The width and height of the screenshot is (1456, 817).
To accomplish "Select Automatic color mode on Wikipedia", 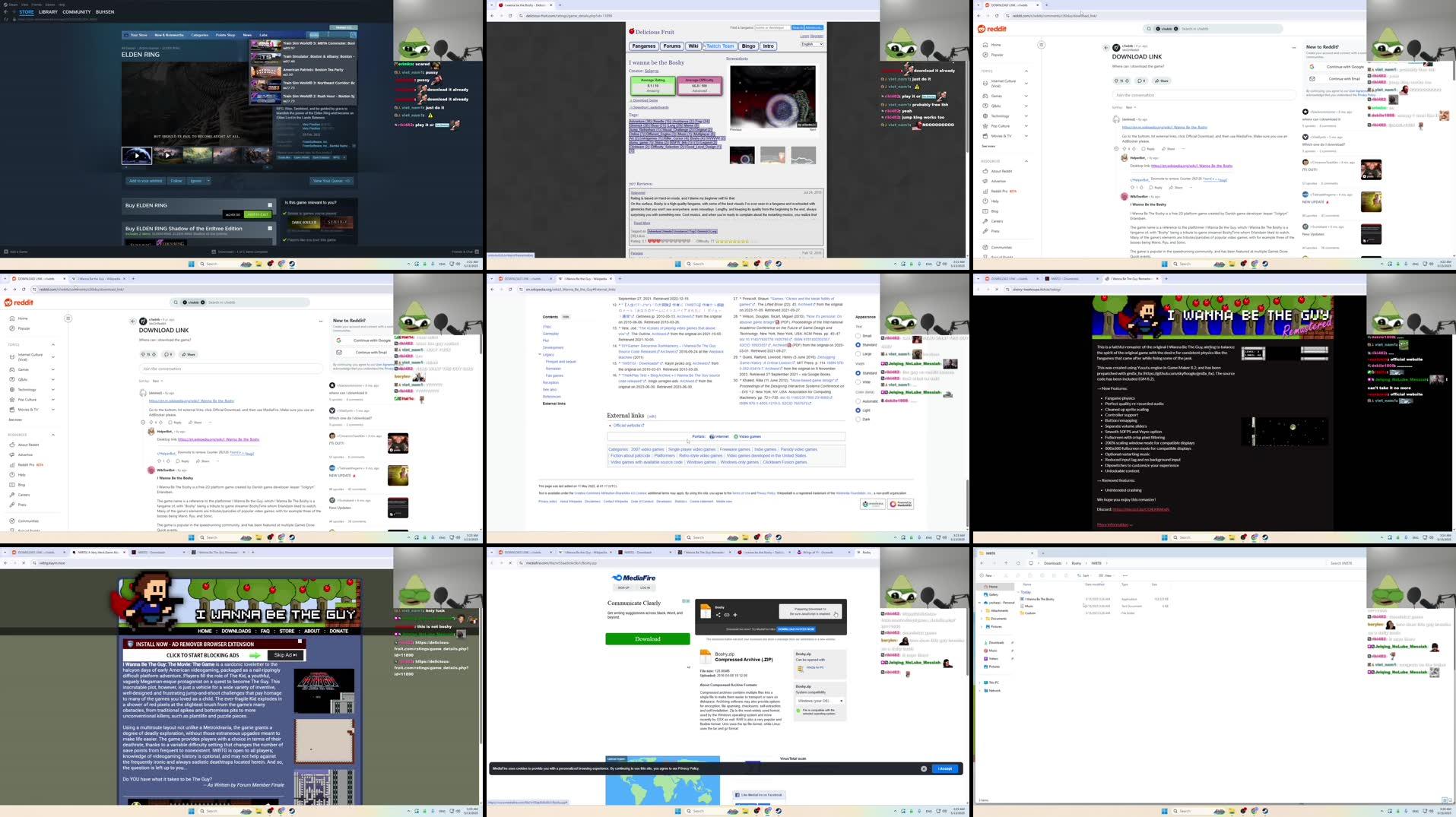I will pos(858,401).
